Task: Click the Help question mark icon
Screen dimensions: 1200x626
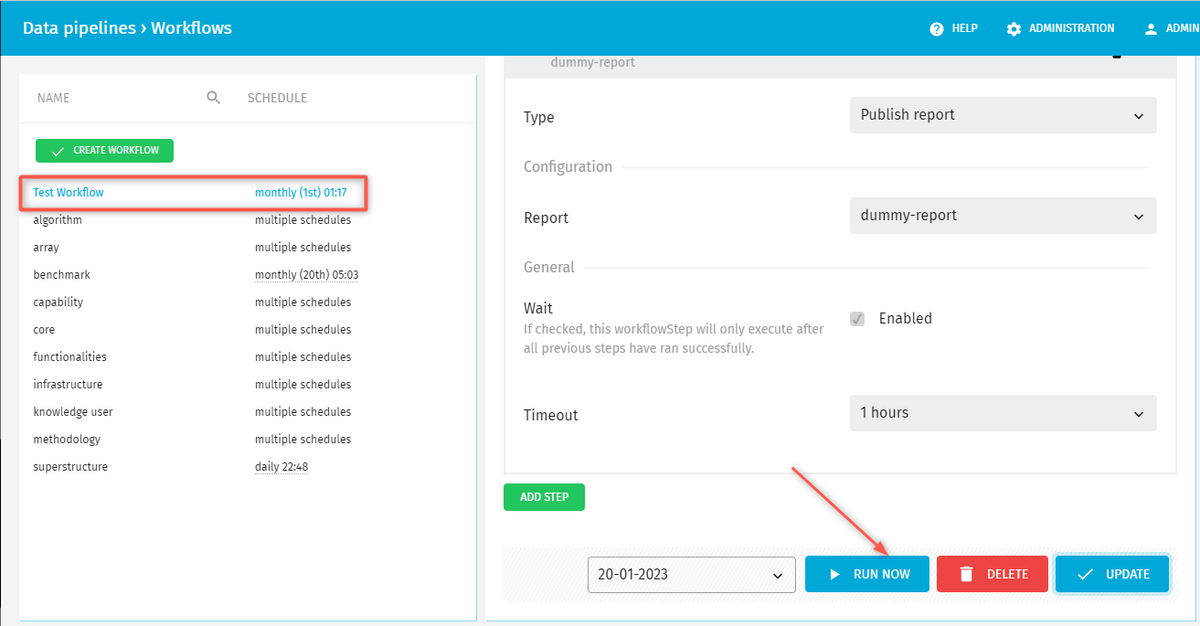Action: pyautogui.click(x=937, y=29)
